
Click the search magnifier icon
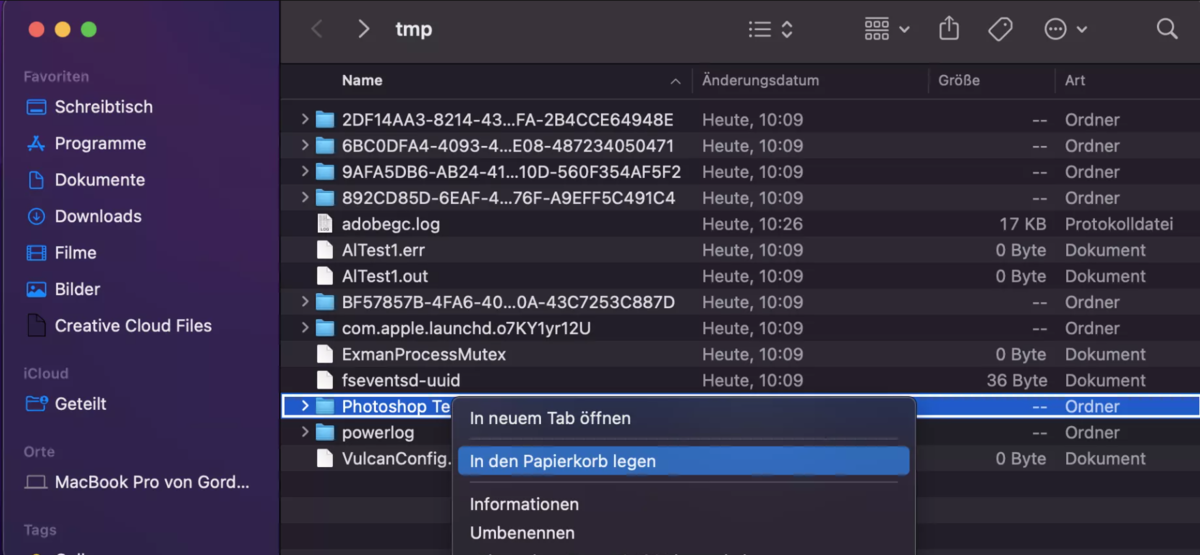[x=1167, y=29]
